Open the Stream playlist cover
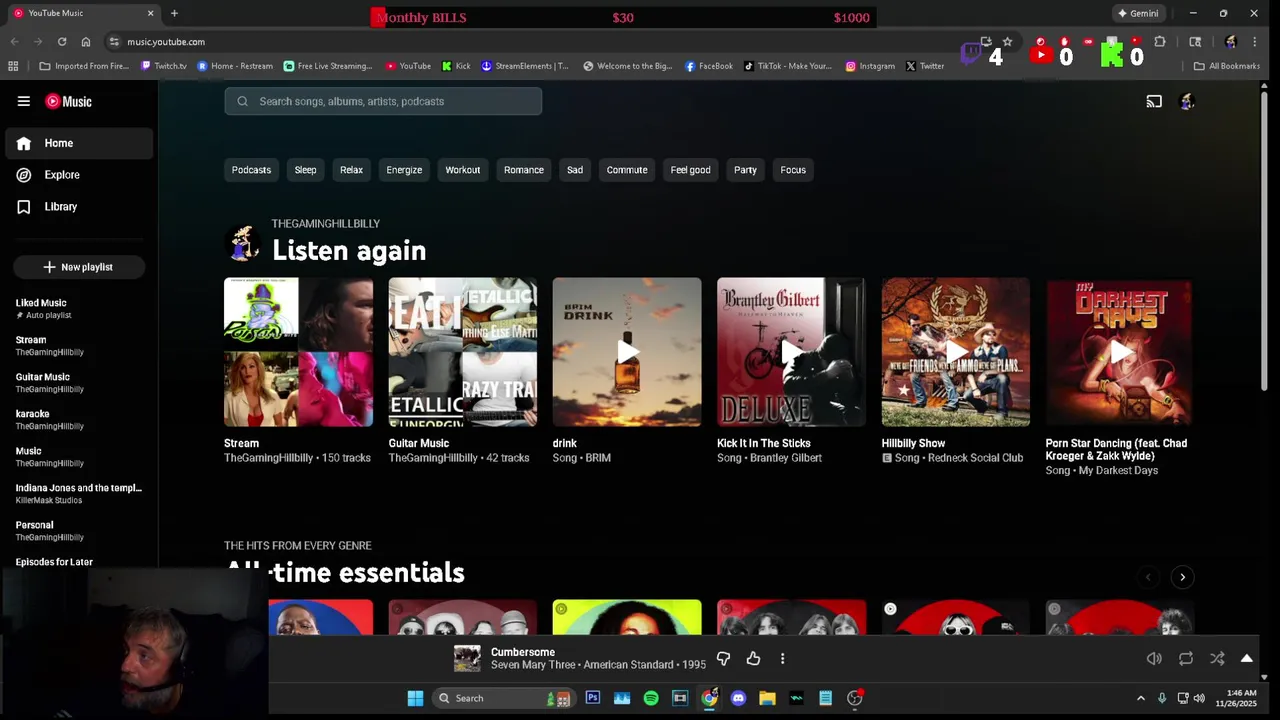The height and width of the screenshot is (720, 1280). [298, 352]
